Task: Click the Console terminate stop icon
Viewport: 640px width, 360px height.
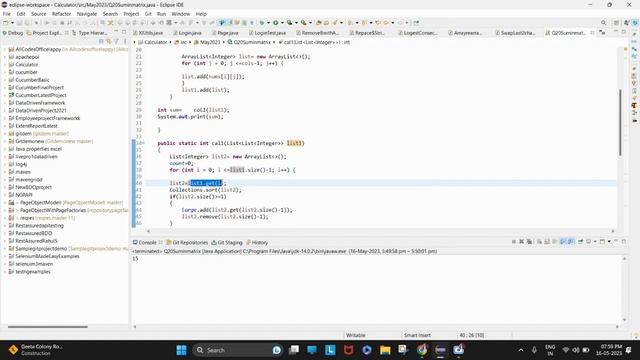Action: click(514, 242)
